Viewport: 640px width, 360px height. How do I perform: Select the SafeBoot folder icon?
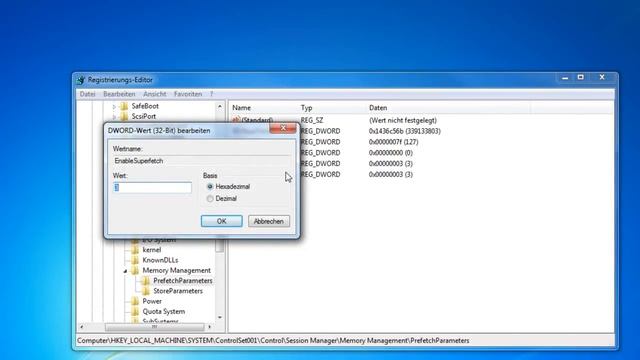pos(124,106)
